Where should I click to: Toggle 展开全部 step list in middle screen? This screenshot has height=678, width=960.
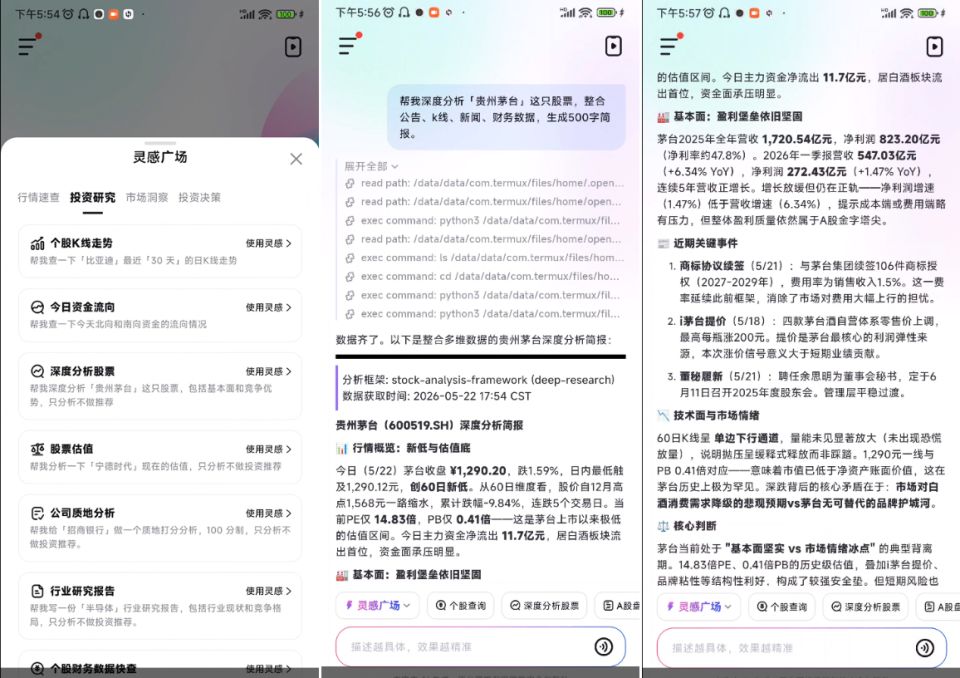click(x=371, y=166)
